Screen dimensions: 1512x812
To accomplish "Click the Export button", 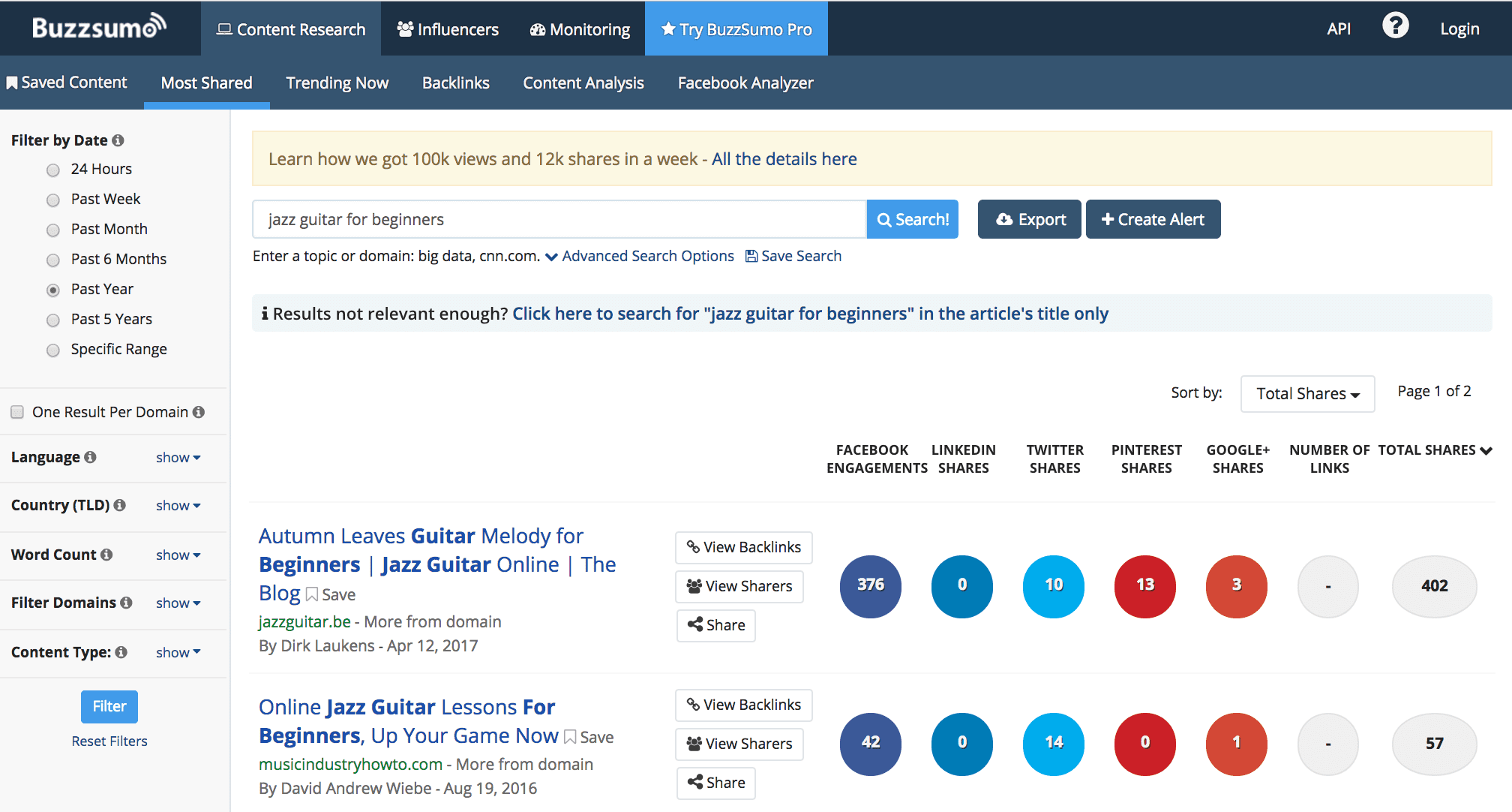I will click(x=1029, y=219).
